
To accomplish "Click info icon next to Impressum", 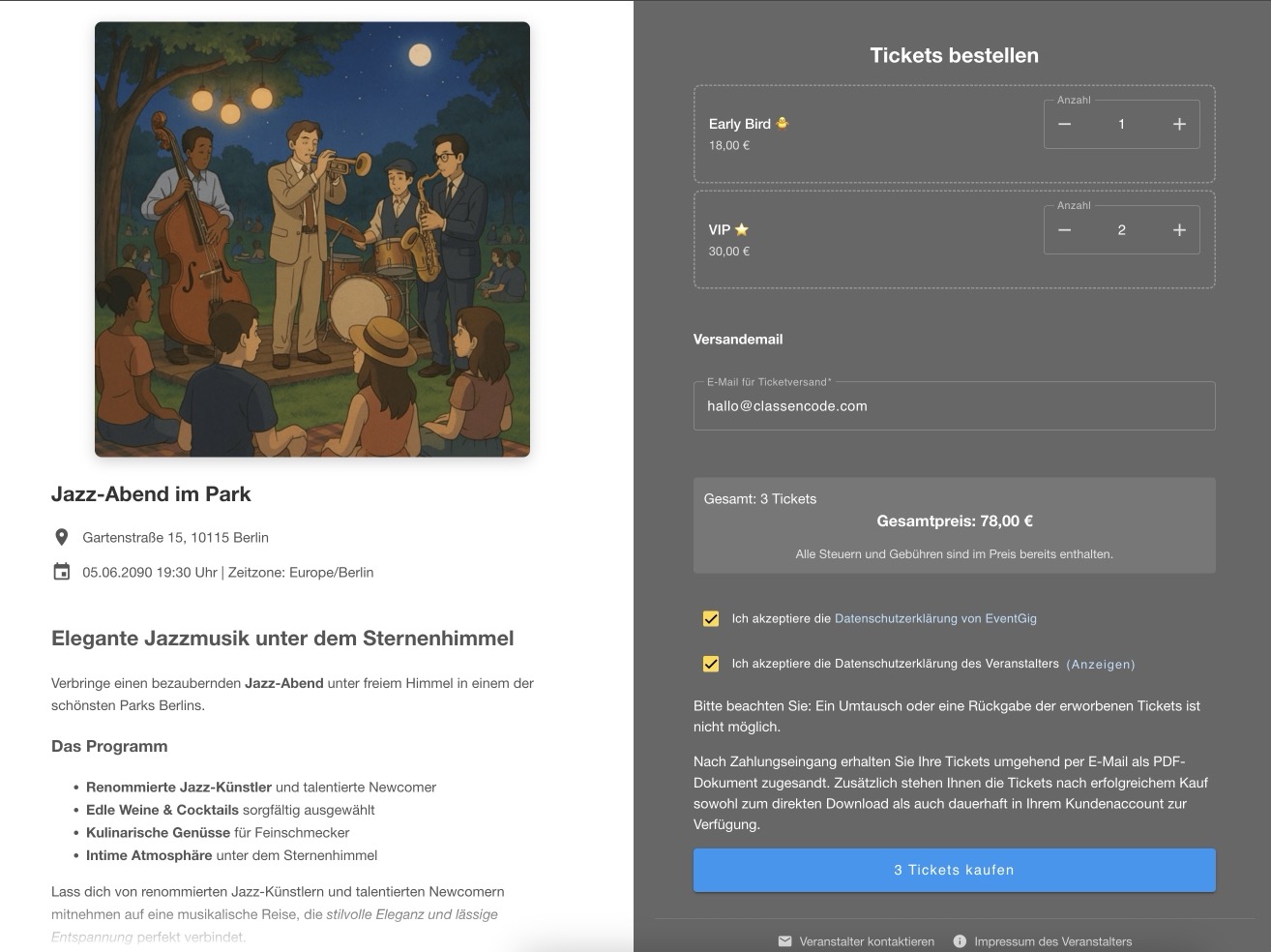I will [x=960, y=941].
